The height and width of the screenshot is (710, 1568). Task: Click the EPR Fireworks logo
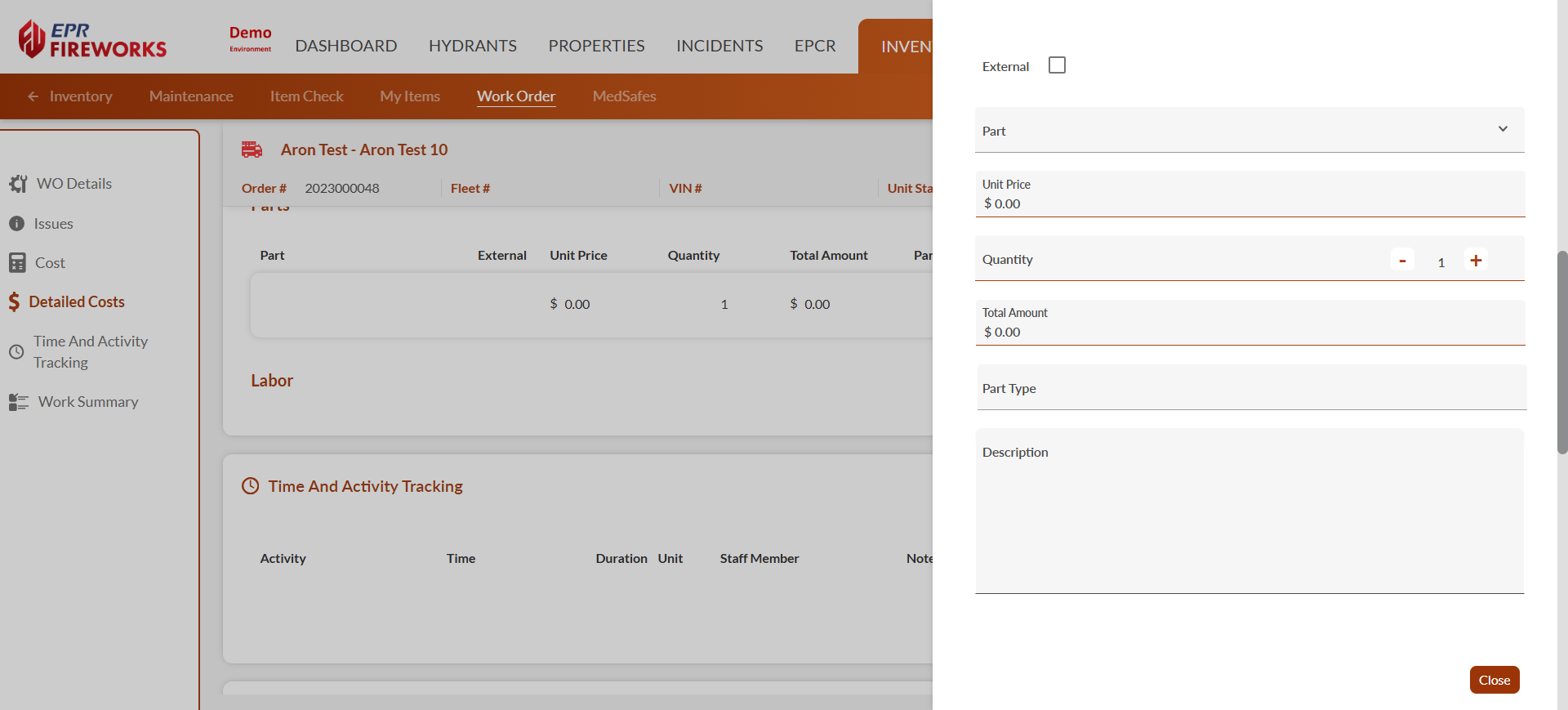click(x=92, y=39)
